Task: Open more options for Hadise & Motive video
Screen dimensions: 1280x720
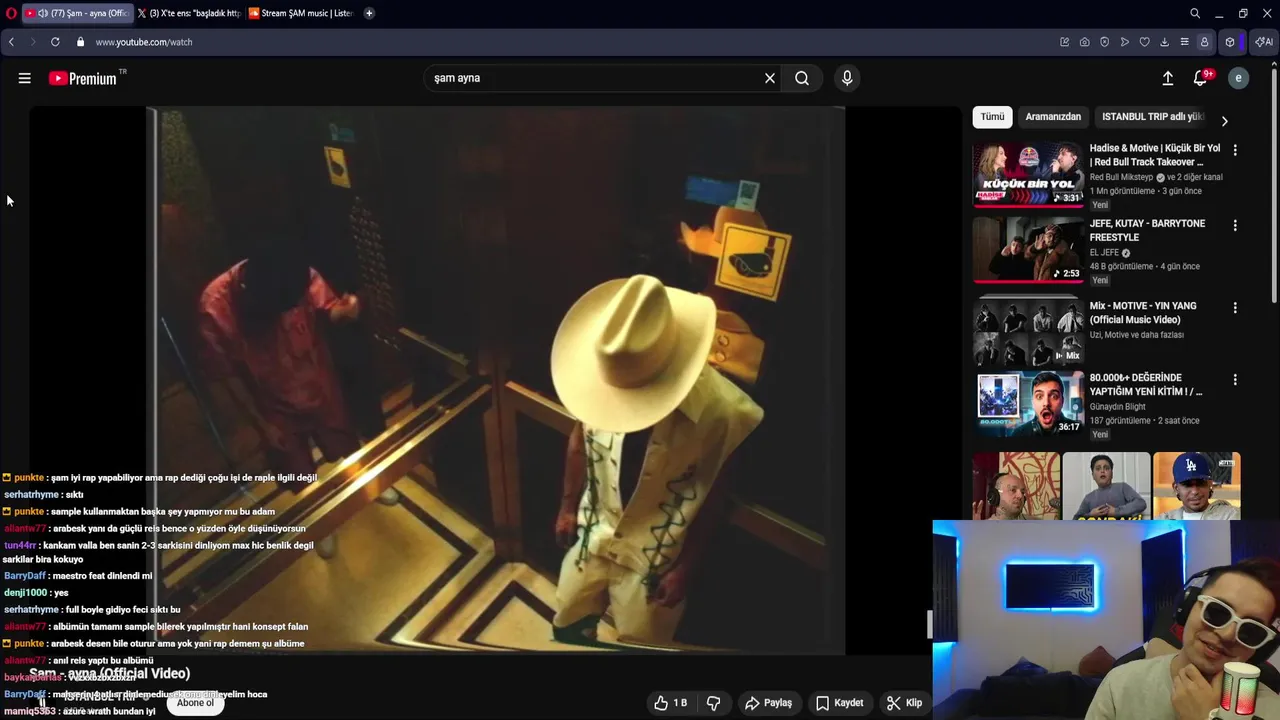Action: tap(1235, 150)
